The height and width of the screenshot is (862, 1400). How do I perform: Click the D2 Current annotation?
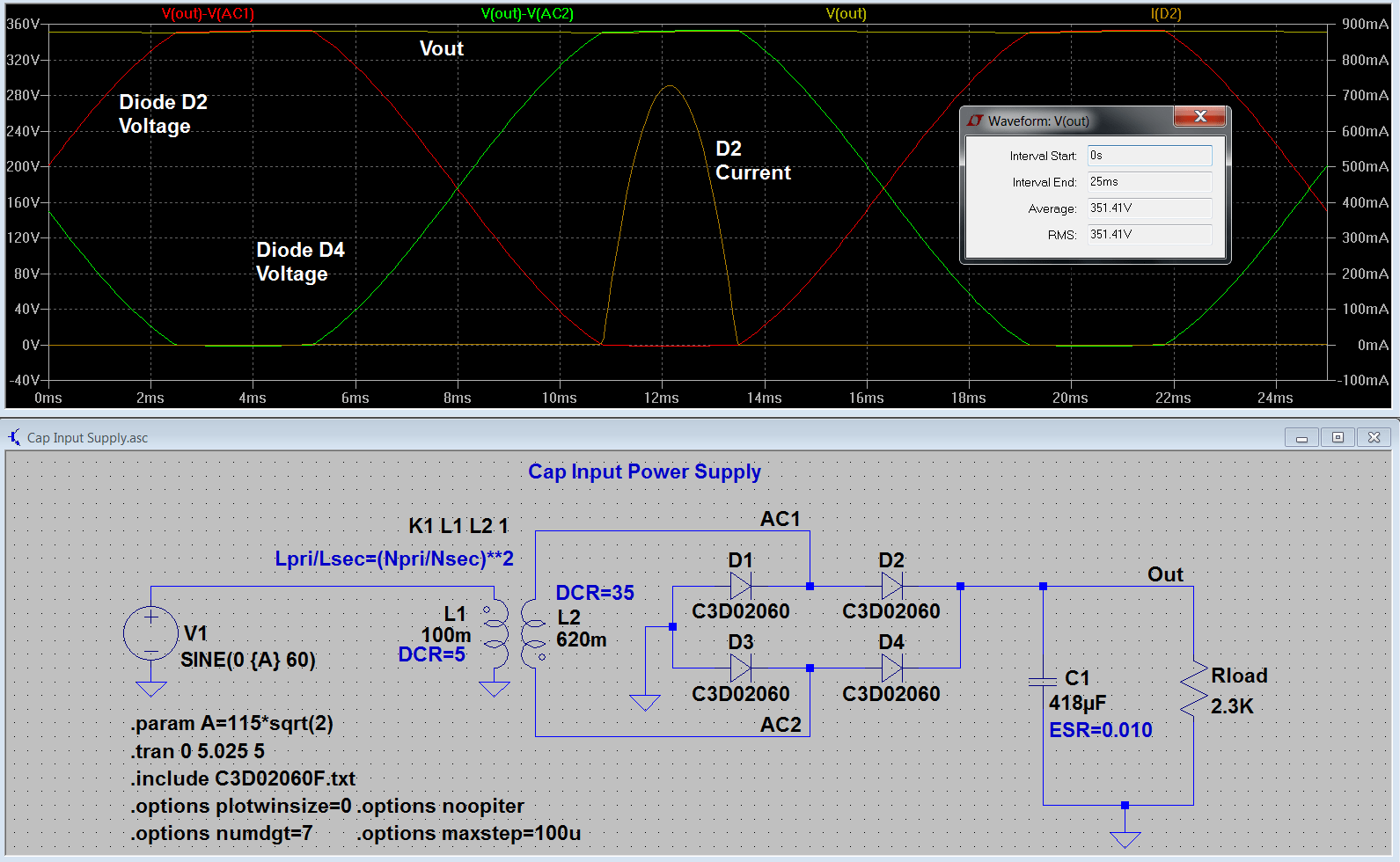(753, 160)
